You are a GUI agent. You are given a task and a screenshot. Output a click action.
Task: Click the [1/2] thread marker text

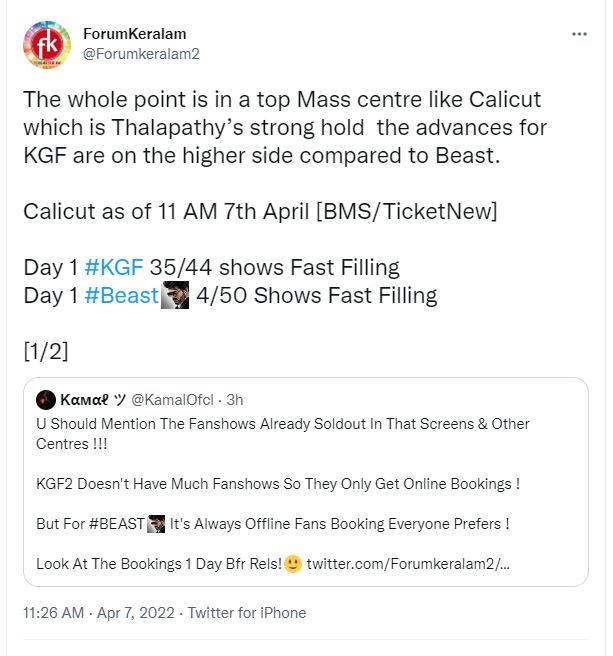[x=46, y=351]
